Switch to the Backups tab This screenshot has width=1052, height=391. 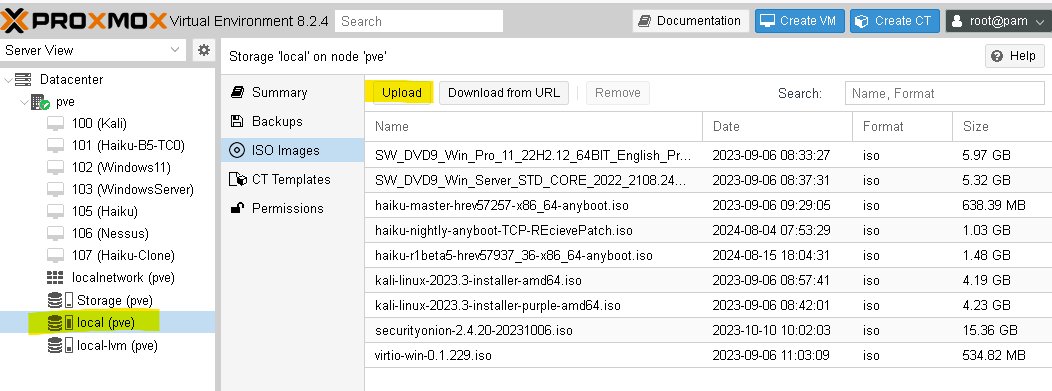coord(293,121)
